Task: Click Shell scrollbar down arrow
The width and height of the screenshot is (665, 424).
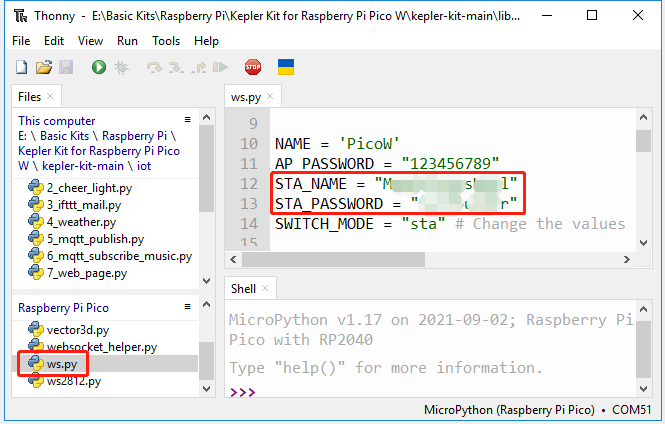Action: coord(643,388)
